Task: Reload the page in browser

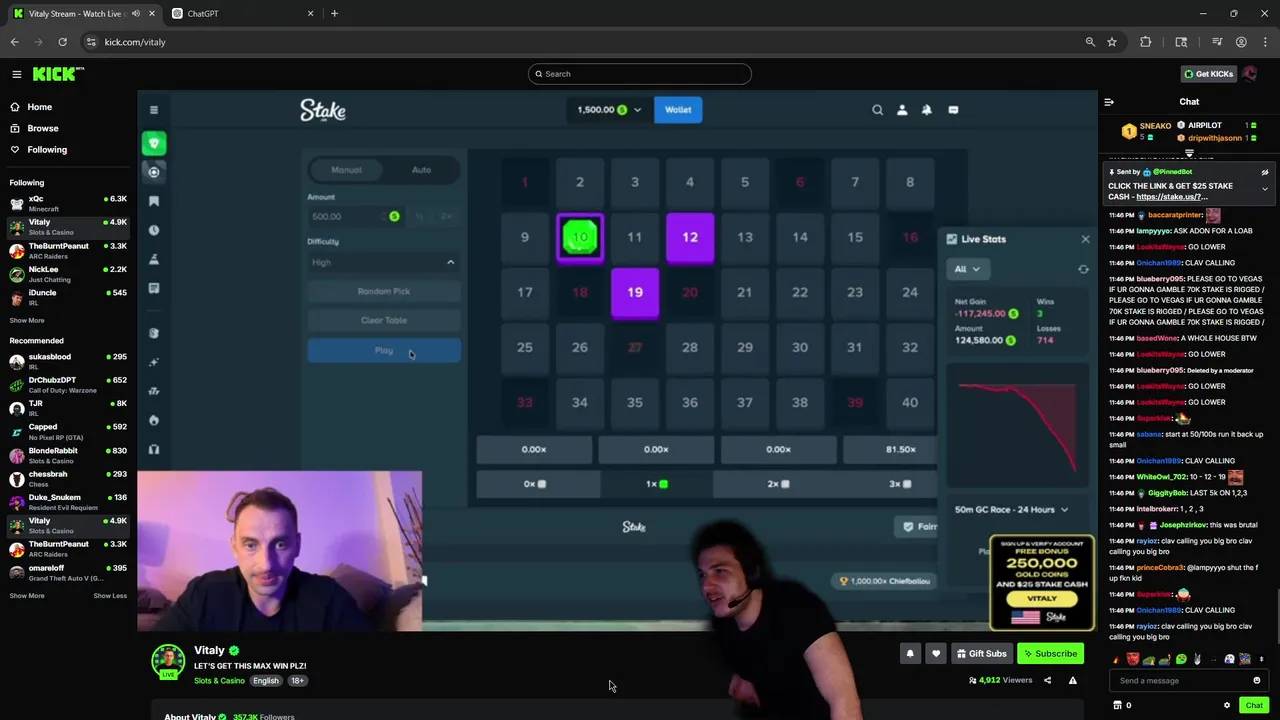Action: pyautogui.click(x=62, y=42)
